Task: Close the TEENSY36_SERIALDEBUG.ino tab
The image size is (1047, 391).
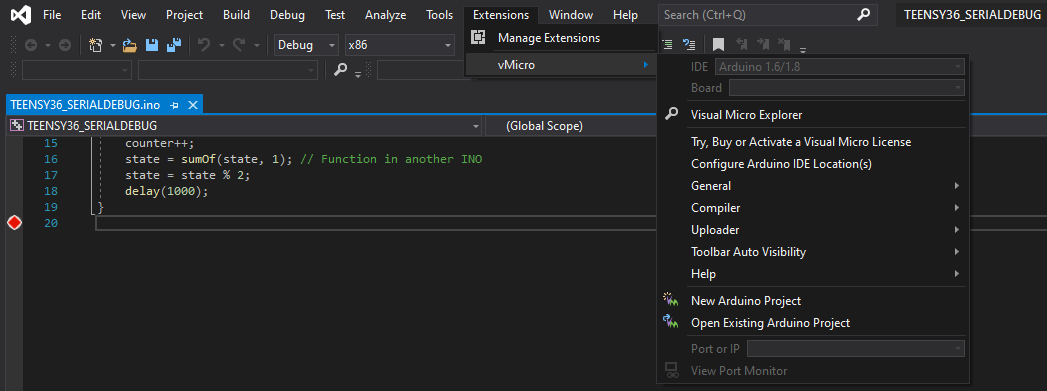Action: [192, 105]
